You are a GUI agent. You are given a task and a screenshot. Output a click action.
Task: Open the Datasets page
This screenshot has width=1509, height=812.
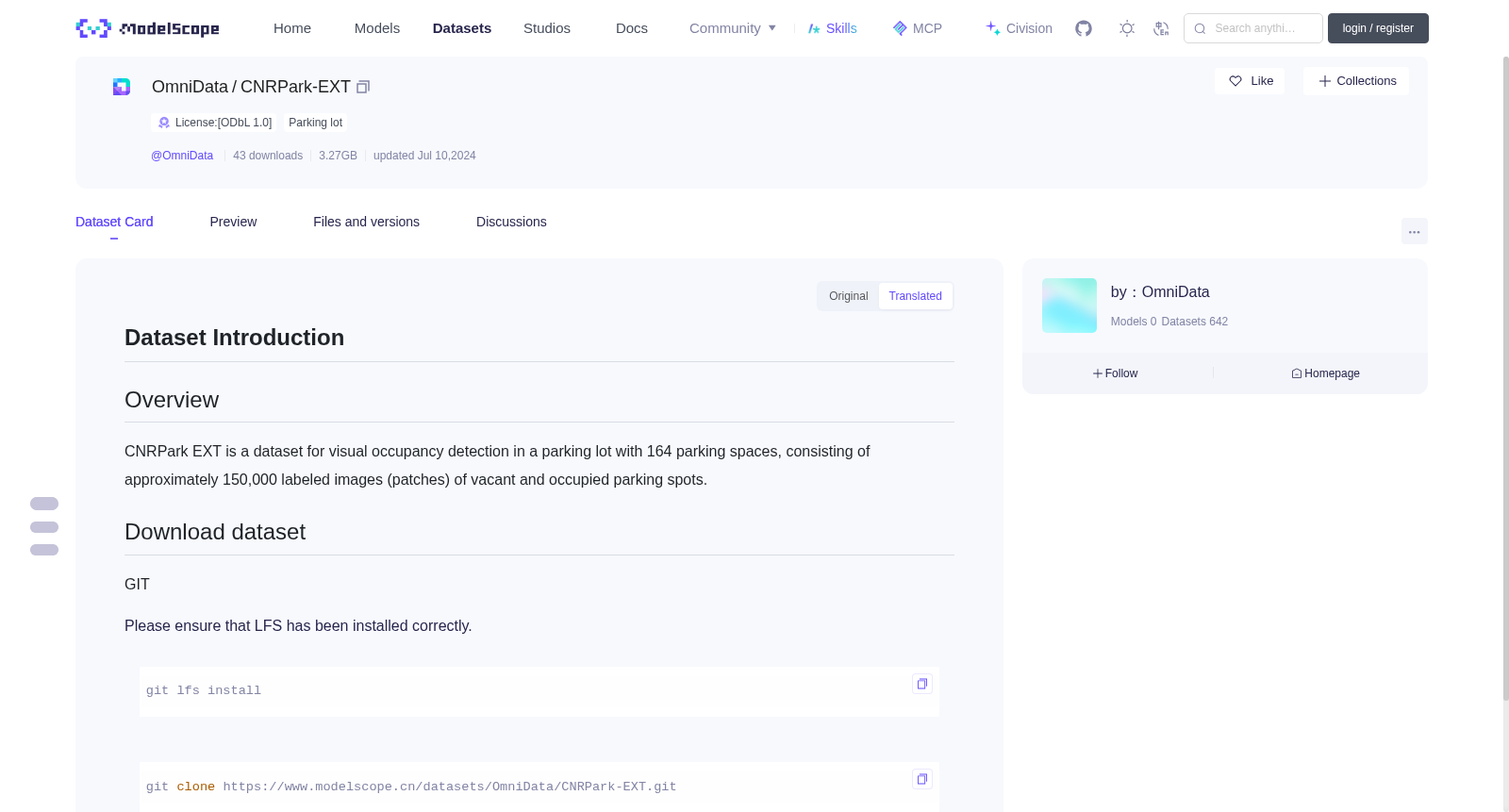coord(462,28)
